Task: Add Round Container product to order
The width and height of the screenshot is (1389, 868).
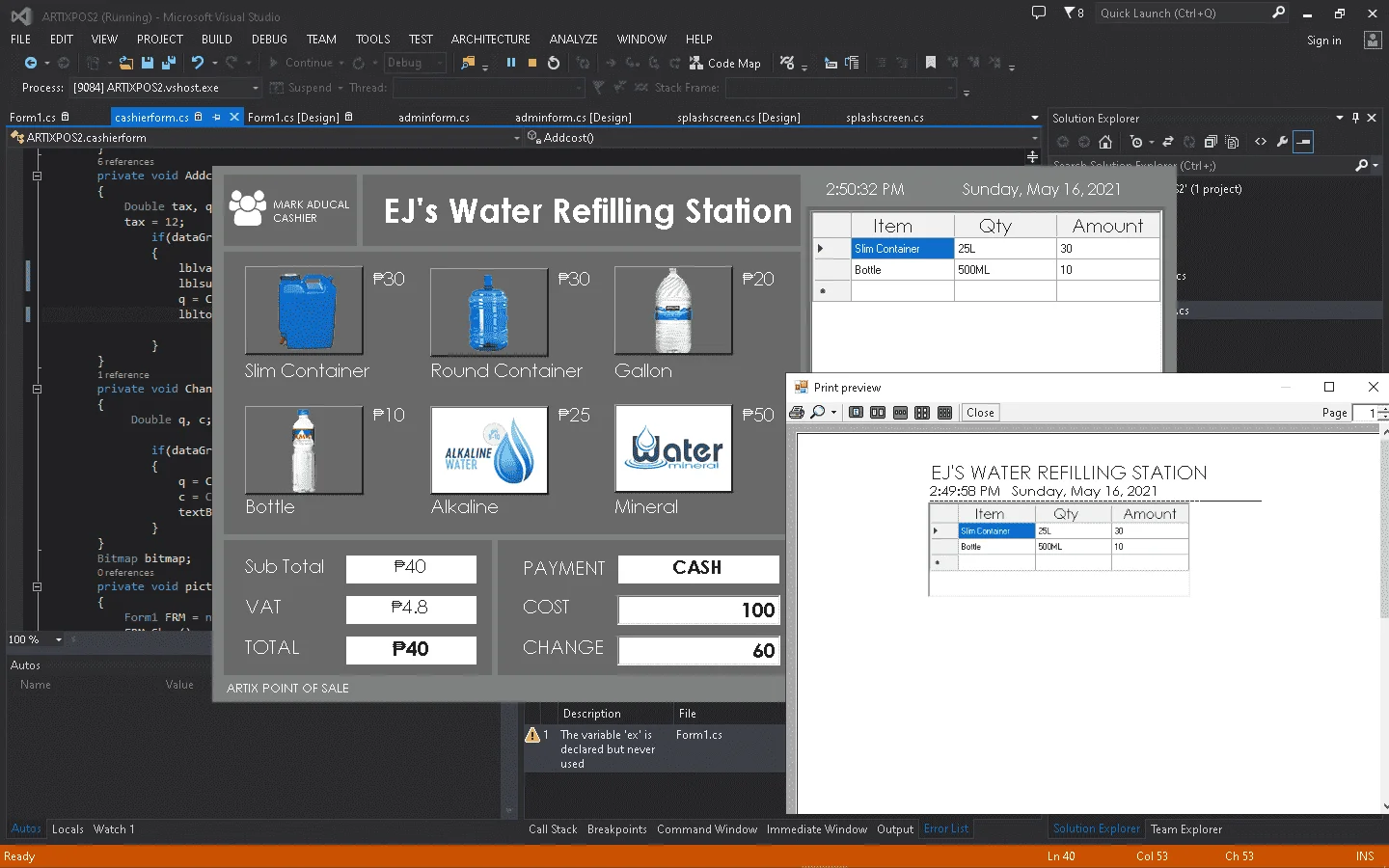Action: pos(489,311)
